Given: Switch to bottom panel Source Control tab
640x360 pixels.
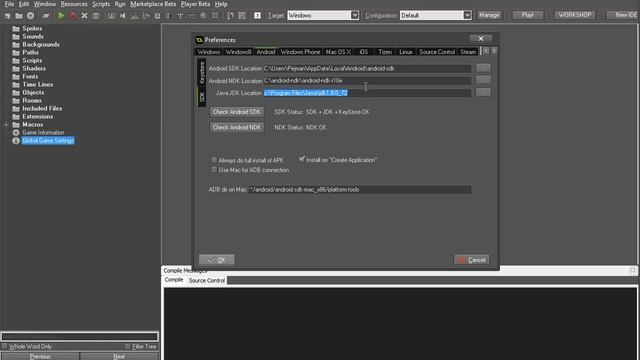Looking at the screenshot, I should tap(207, 280).
